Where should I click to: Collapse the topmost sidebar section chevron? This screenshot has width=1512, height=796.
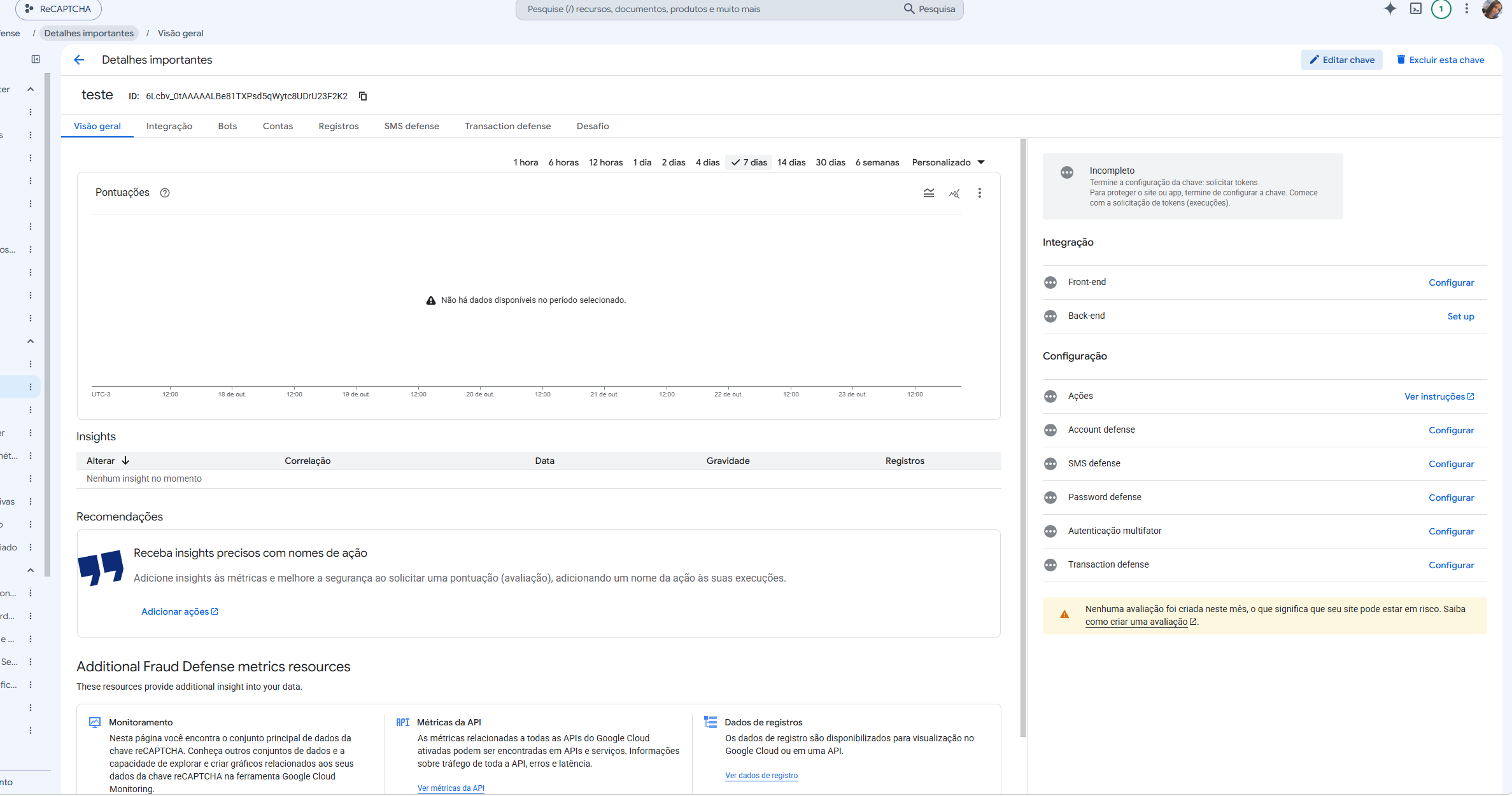[x=31, y=89]
